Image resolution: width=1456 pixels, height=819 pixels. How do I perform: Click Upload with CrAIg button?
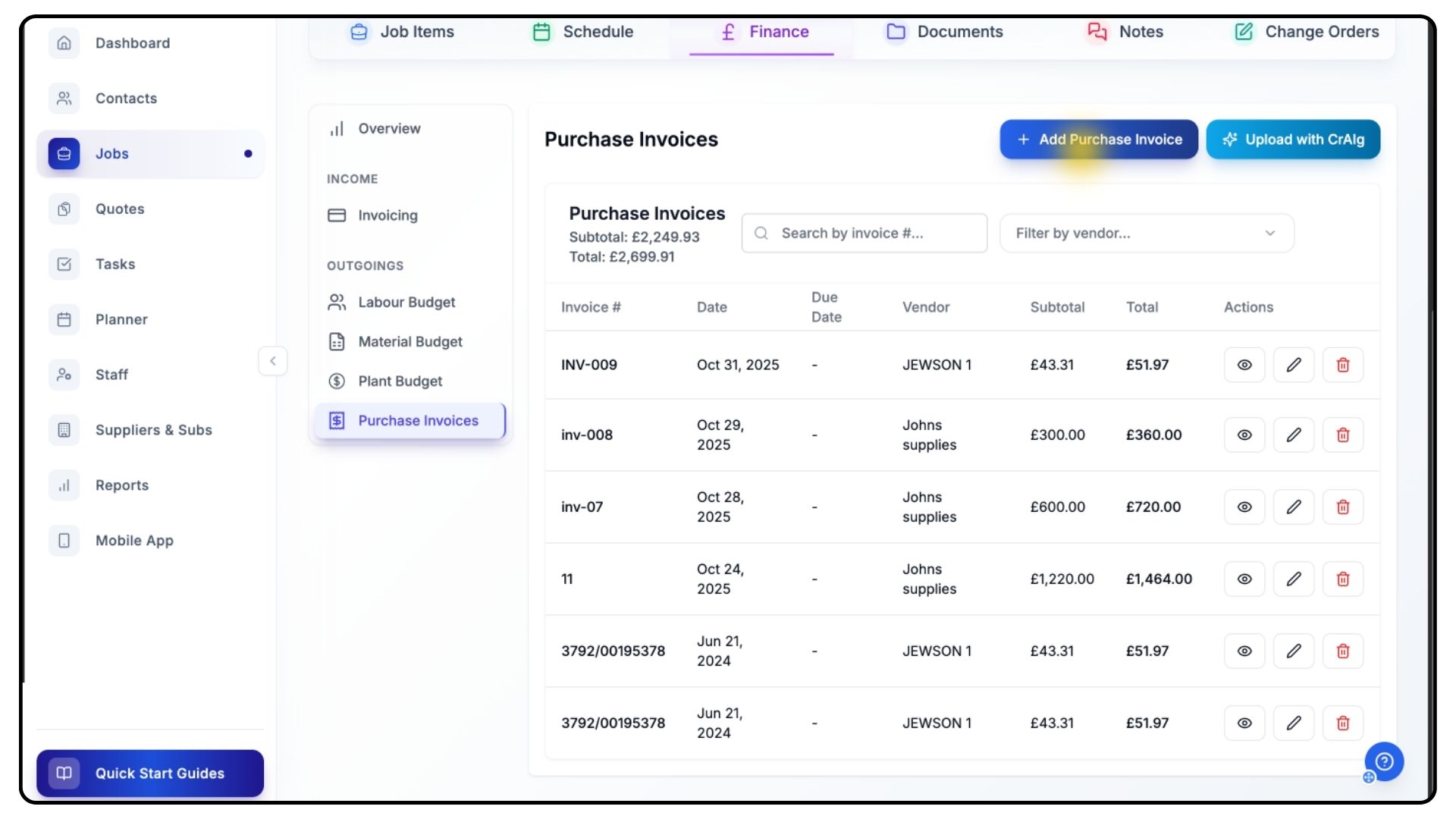[1292, 140]
